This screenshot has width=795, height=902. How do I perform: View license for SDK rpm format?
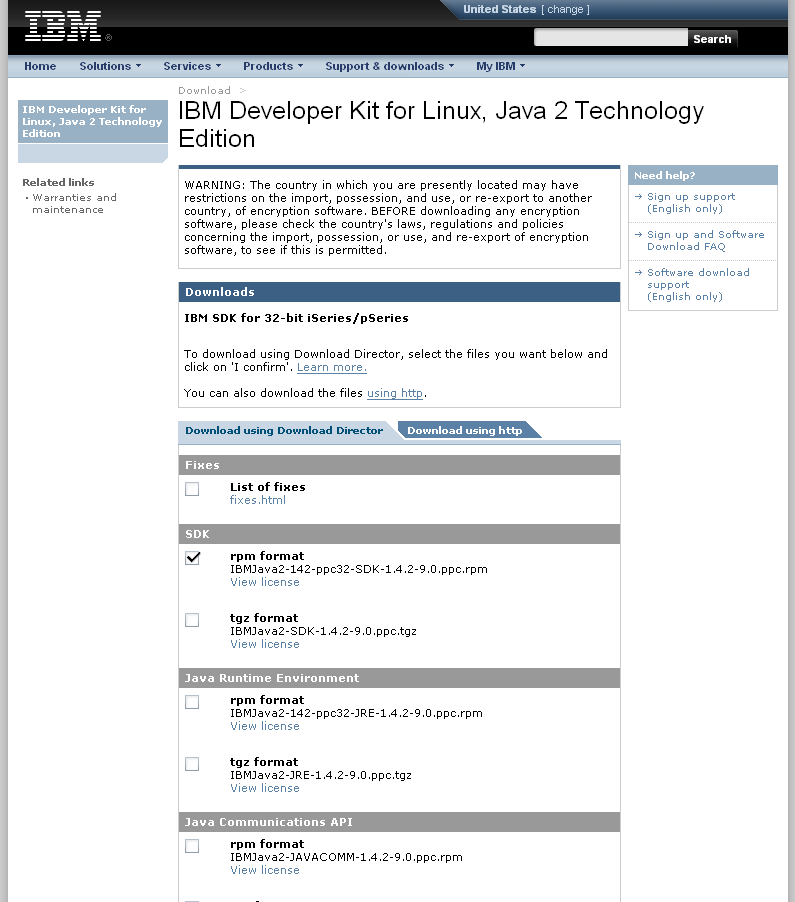point(265,582)
